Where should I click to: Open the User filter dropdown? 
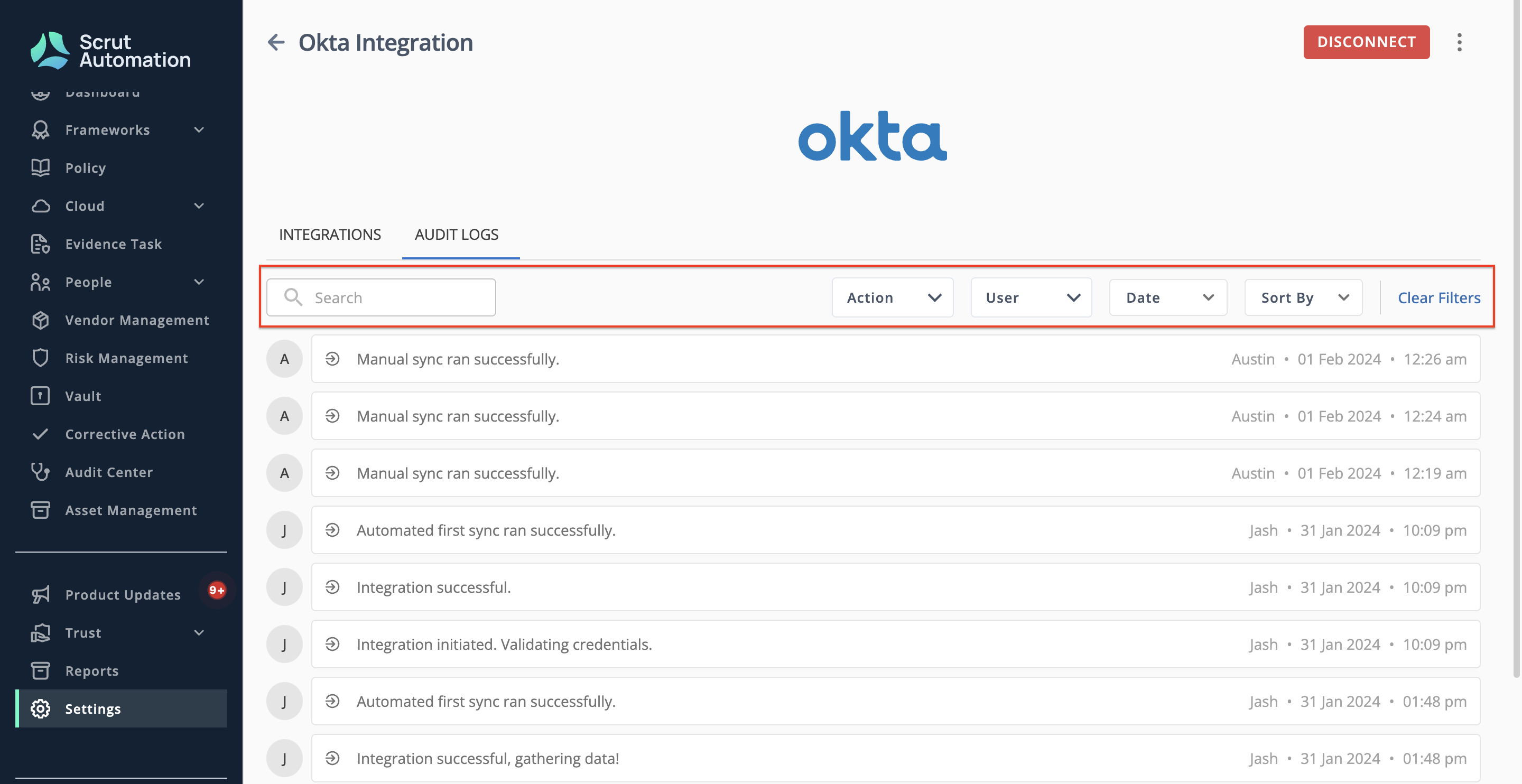coord(1031,298)
